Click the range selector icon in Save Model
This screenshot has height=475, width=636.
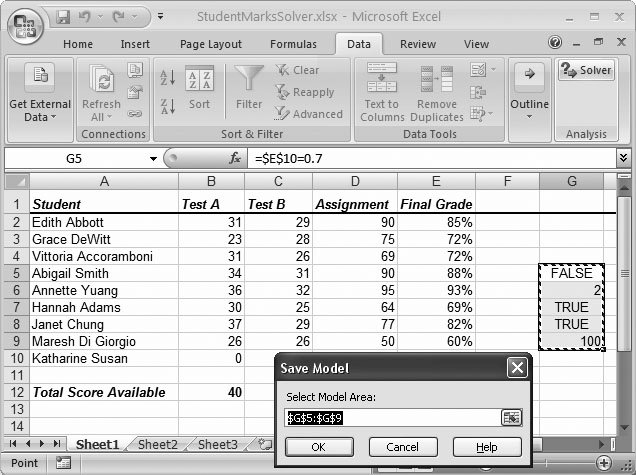pyautogui.click(x=512, y=418)
